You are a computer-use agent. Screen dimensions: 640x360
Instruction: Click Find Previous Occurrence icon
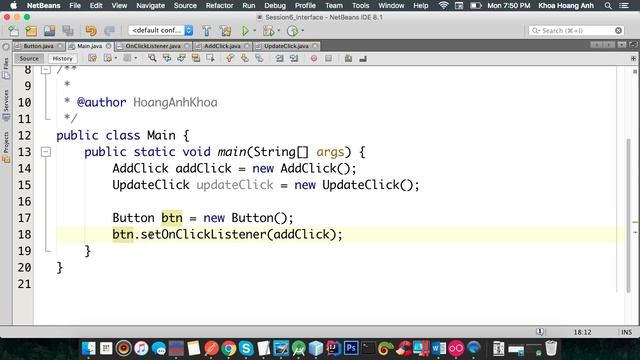click(167, 58)
